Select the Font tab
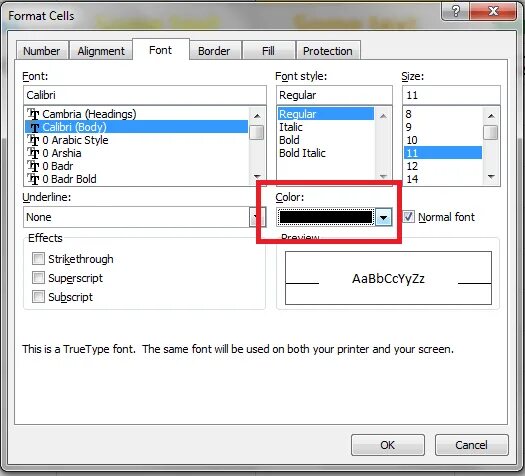 click(160, 50)
